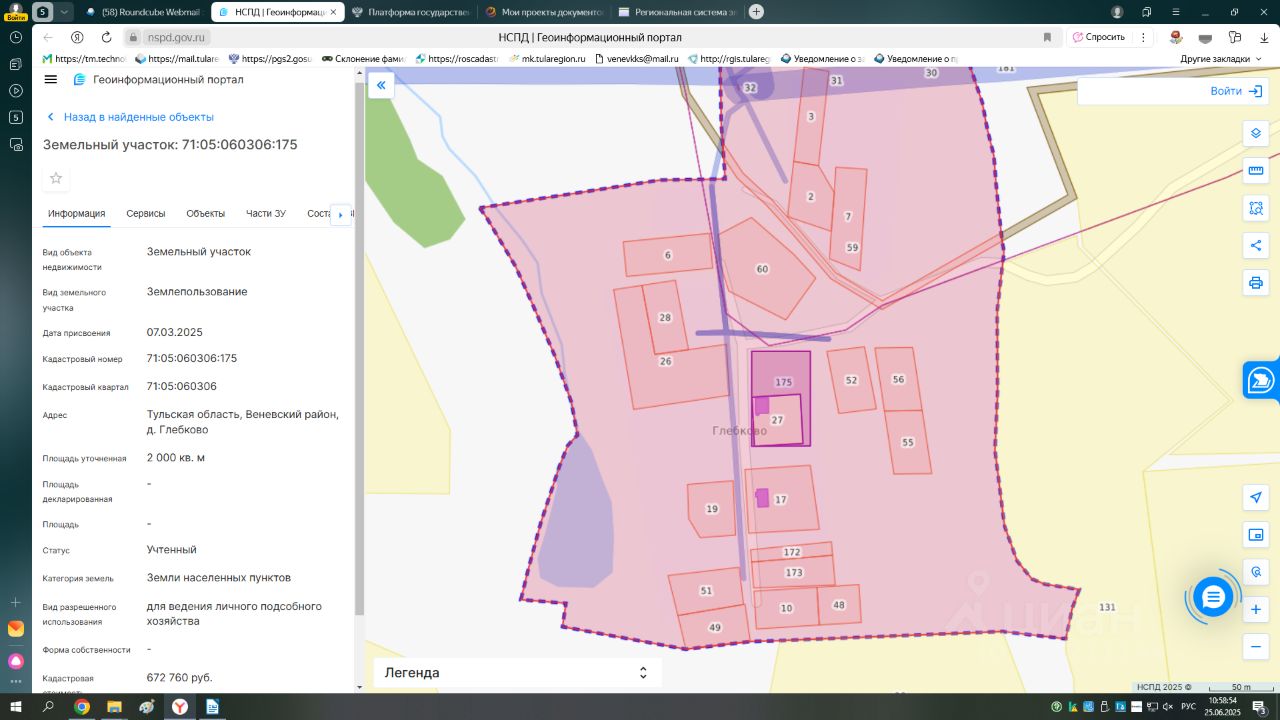
Task: Print the map
Action: (x=1256, y=283)
